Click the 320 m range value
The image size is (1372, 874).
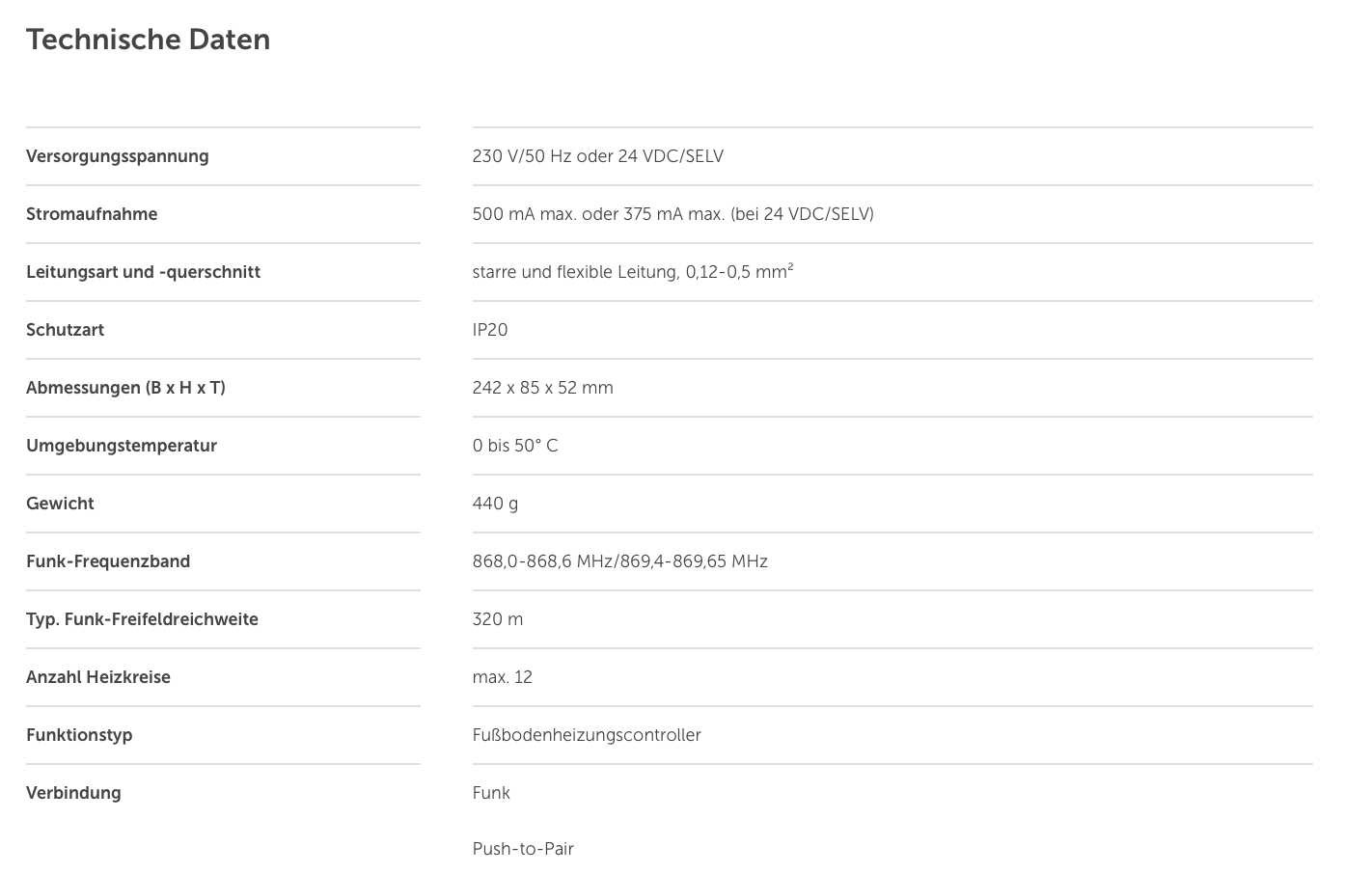(x=498, y=619)
